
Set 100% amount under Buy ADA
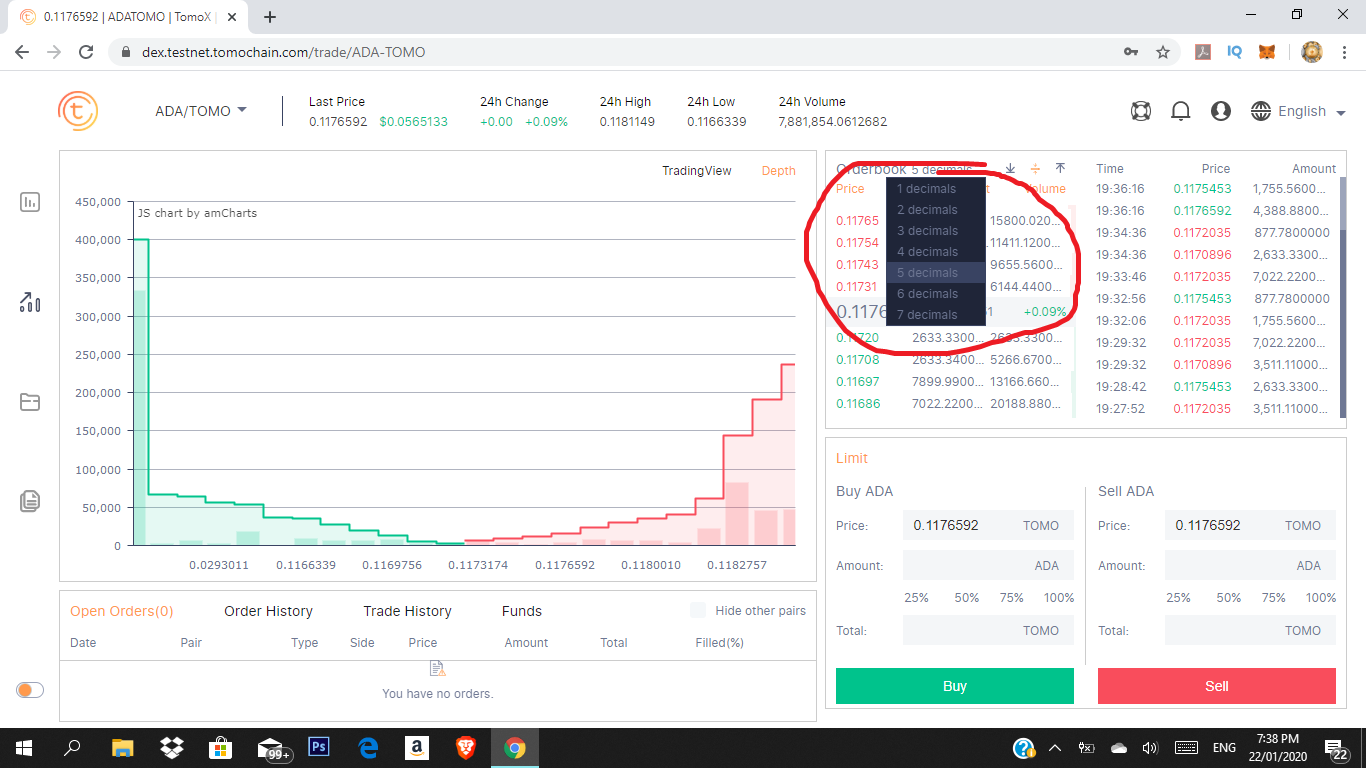pos(1059,597)
